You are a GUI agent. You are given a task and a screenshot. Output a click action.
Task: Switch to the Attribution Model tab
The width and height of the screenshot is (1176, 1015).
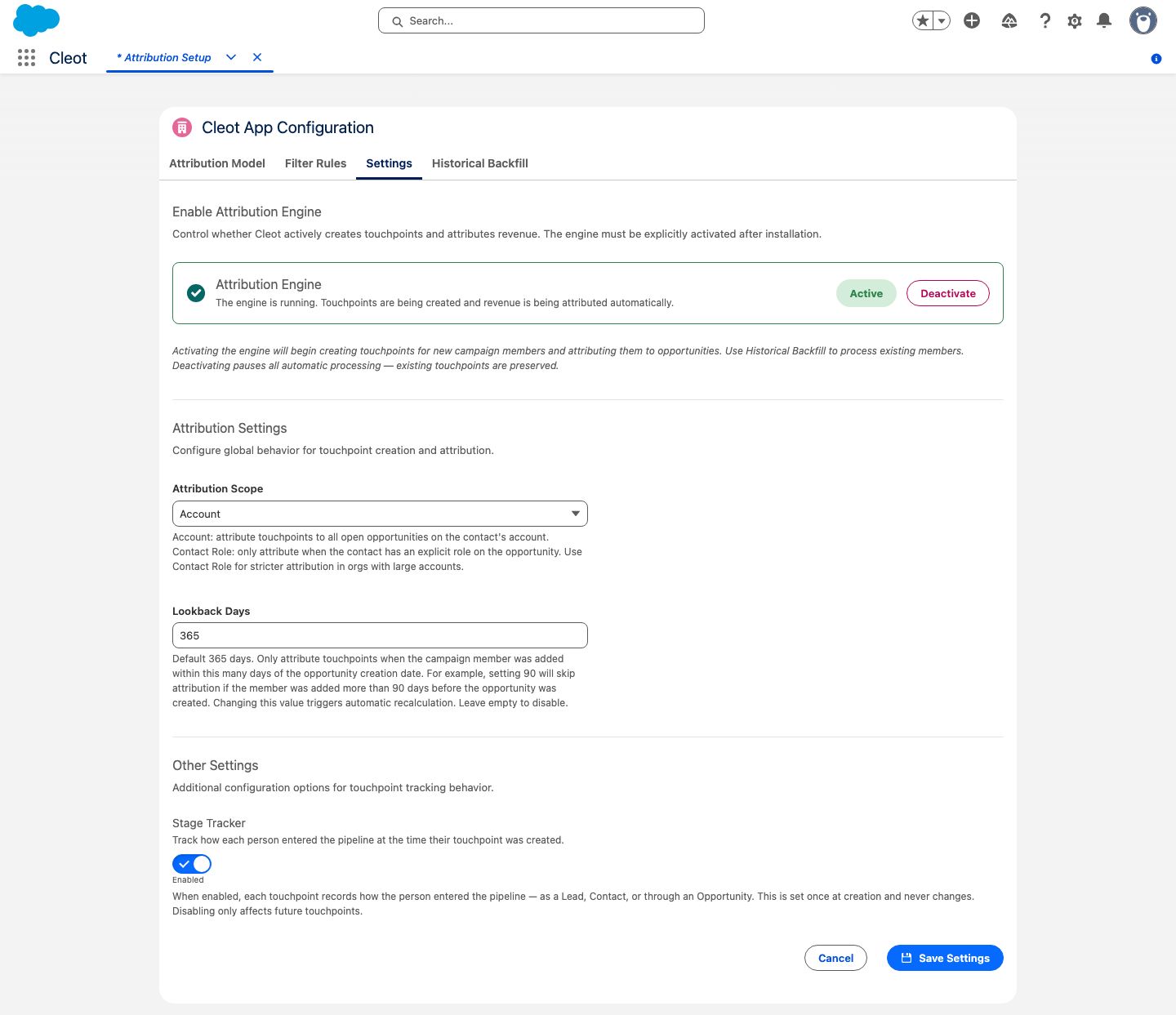pyautogui.click(x=217, y=163)
